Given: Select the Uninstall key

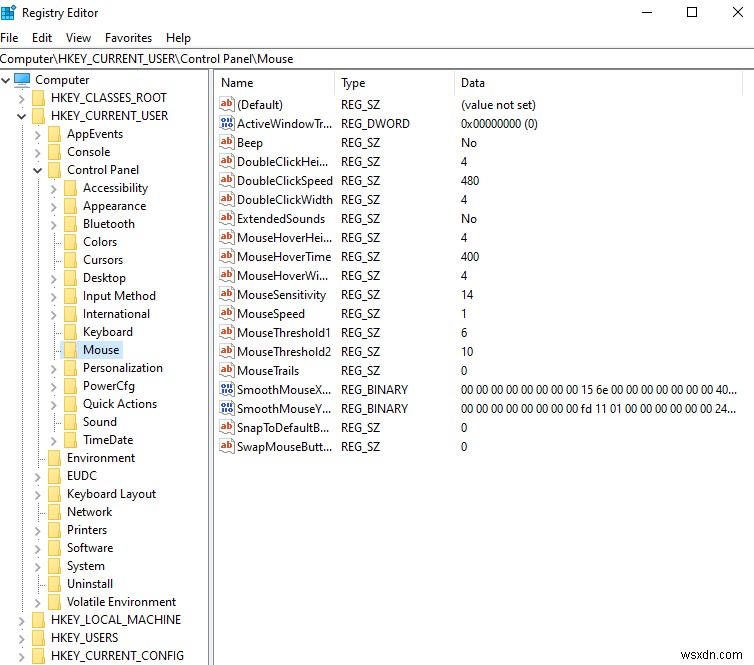Looking at the screenshot, I should 90,583.
